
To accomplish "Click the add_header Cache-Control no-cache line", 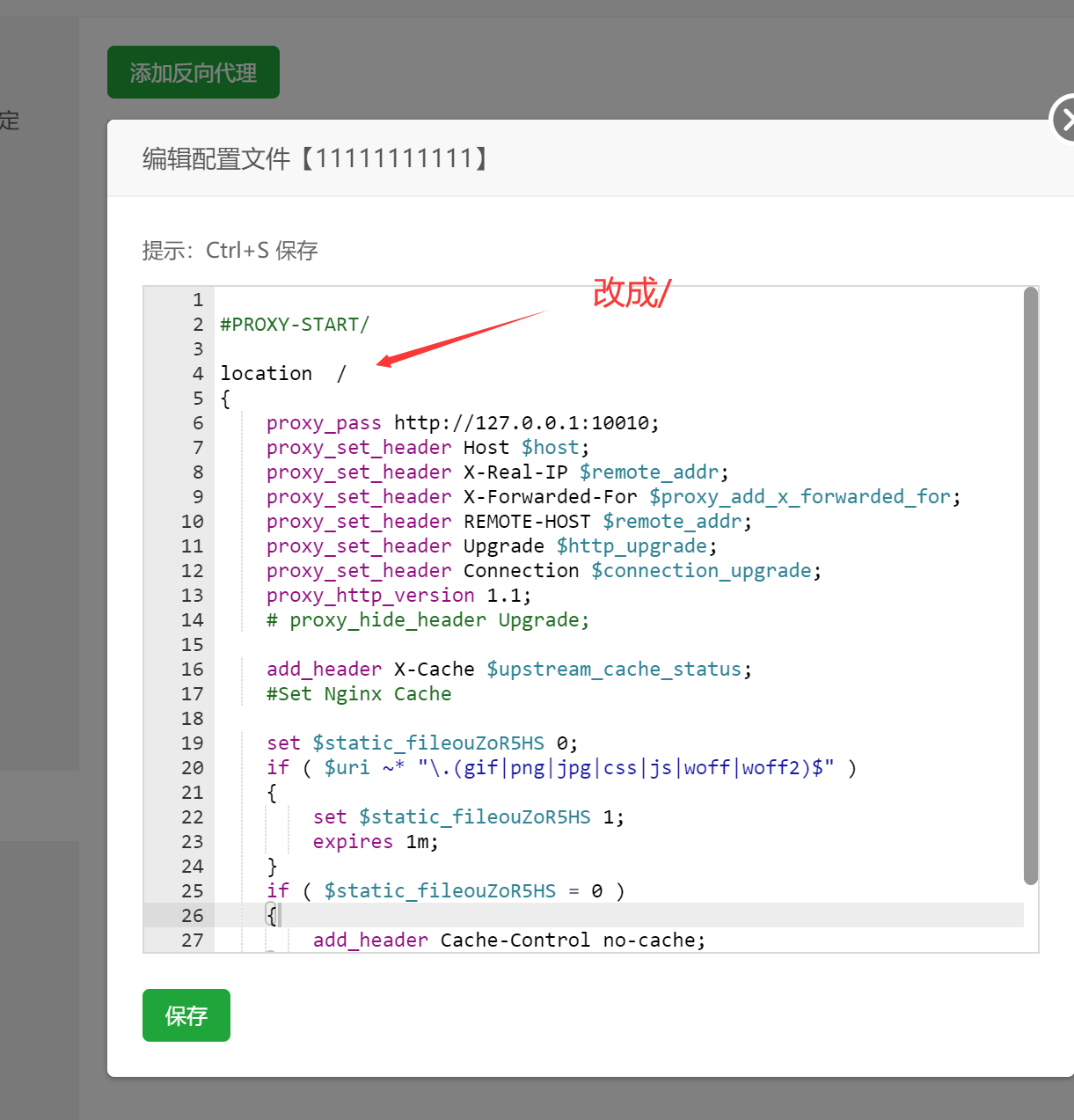I will 508,941.
